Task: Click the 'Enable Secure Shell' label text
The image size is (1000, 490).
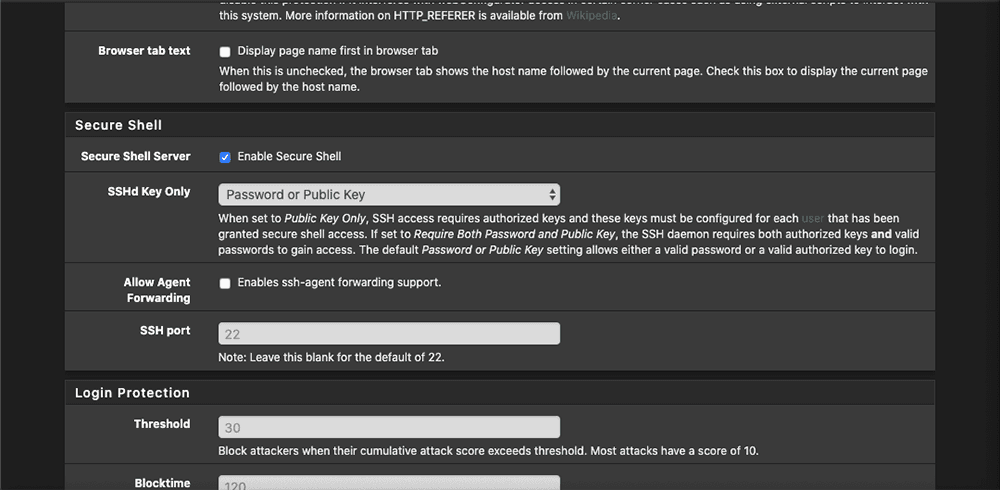Action: (x=289, y=156)
